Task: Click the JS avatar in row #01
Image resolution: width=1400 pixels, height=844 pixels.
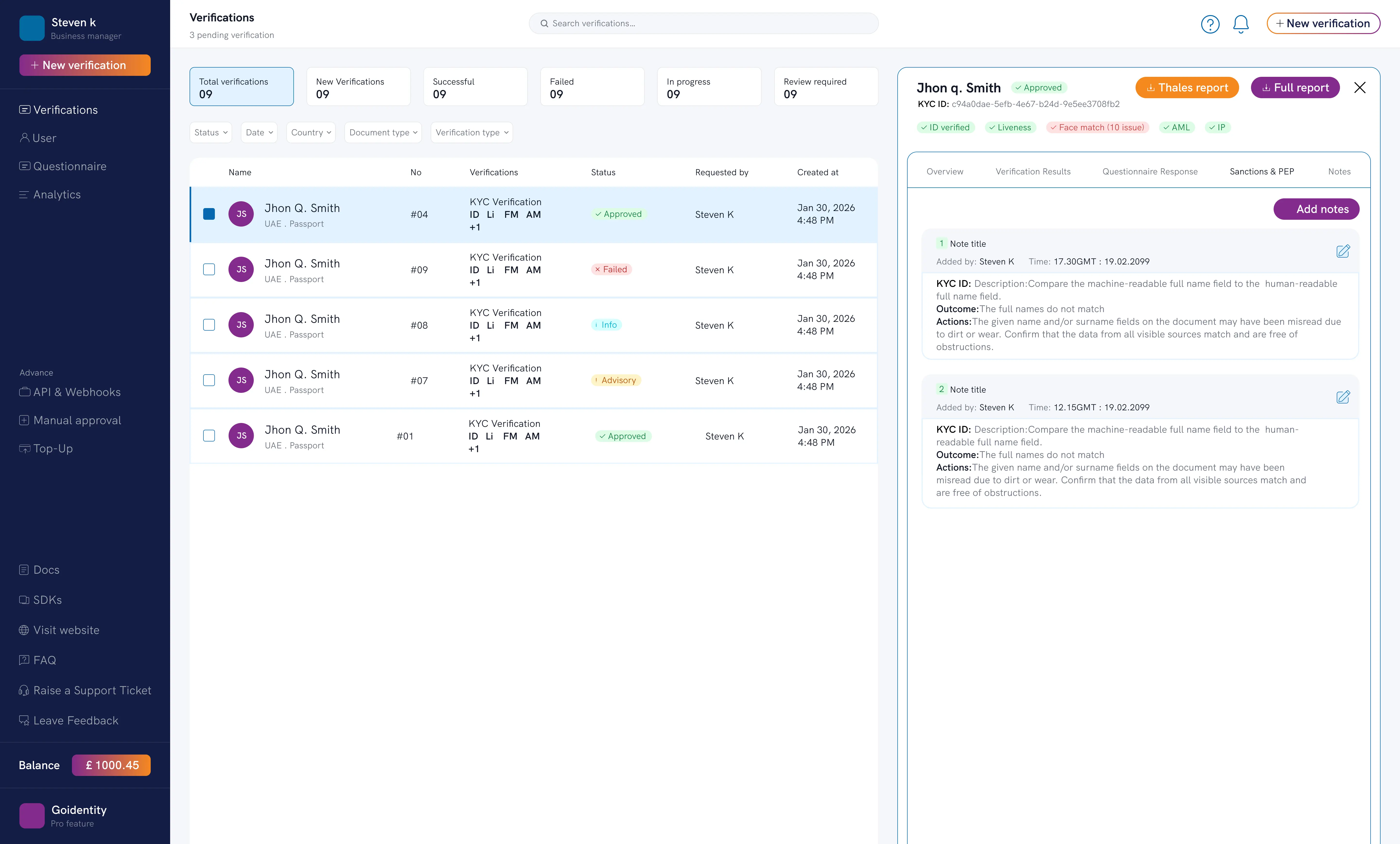Action: 241,436
